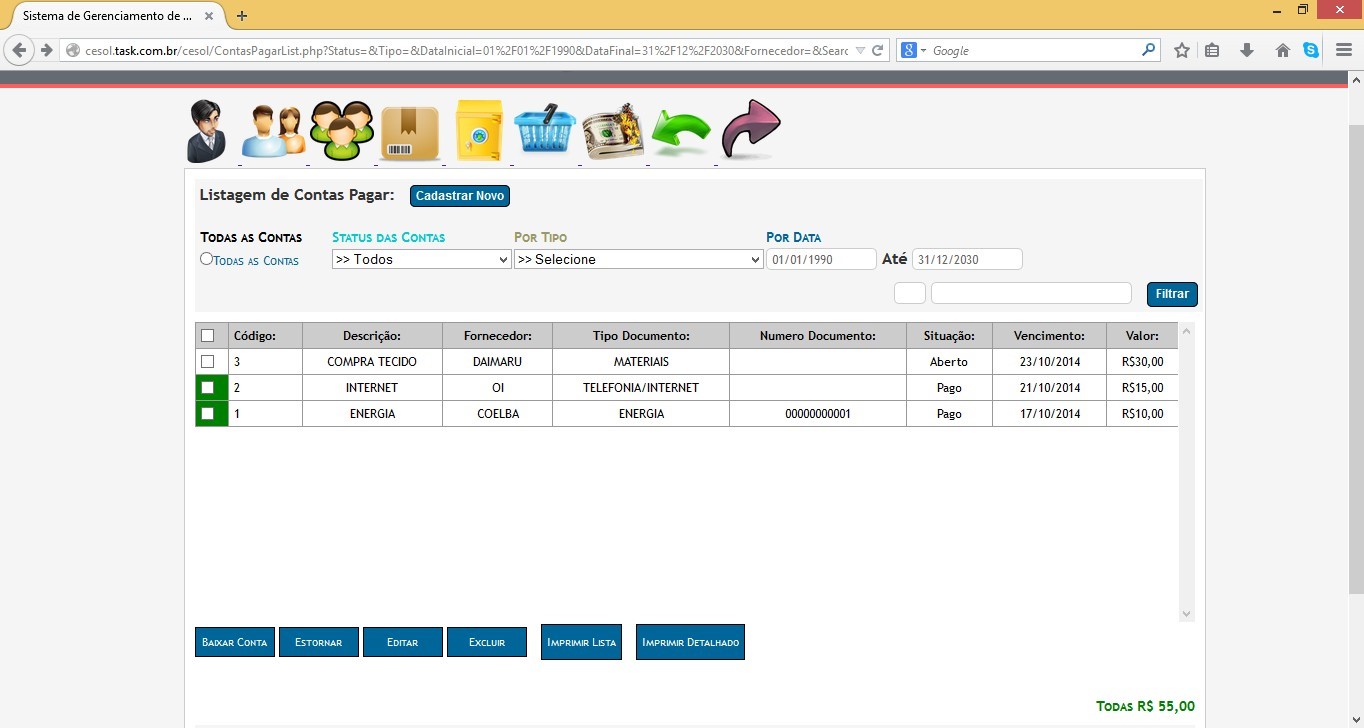Click the purple forward arrow icon
The image size is (1364, 728).
pyautogui.click(x=750, y=129)
